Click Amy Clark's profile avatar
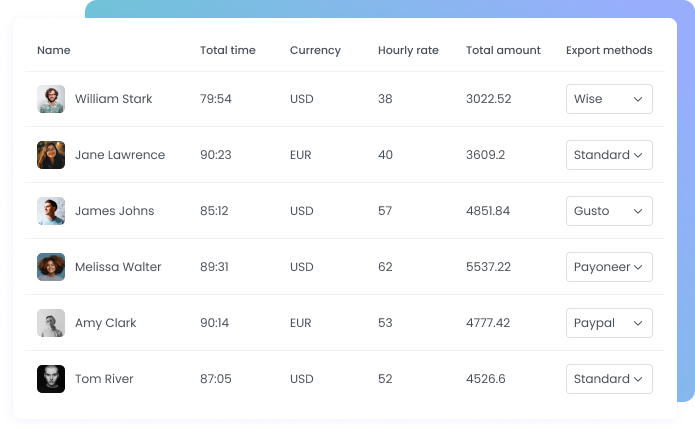This screenshot has height=433, width=695. pyautogui.click(x=51, y=323)
